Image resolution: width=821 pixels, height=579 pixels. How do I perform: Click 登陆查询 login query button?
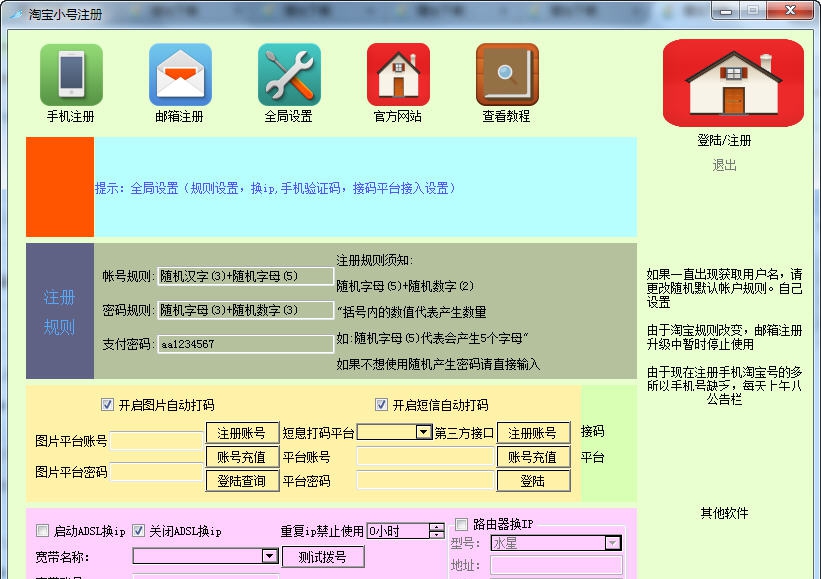click(242, 480)
